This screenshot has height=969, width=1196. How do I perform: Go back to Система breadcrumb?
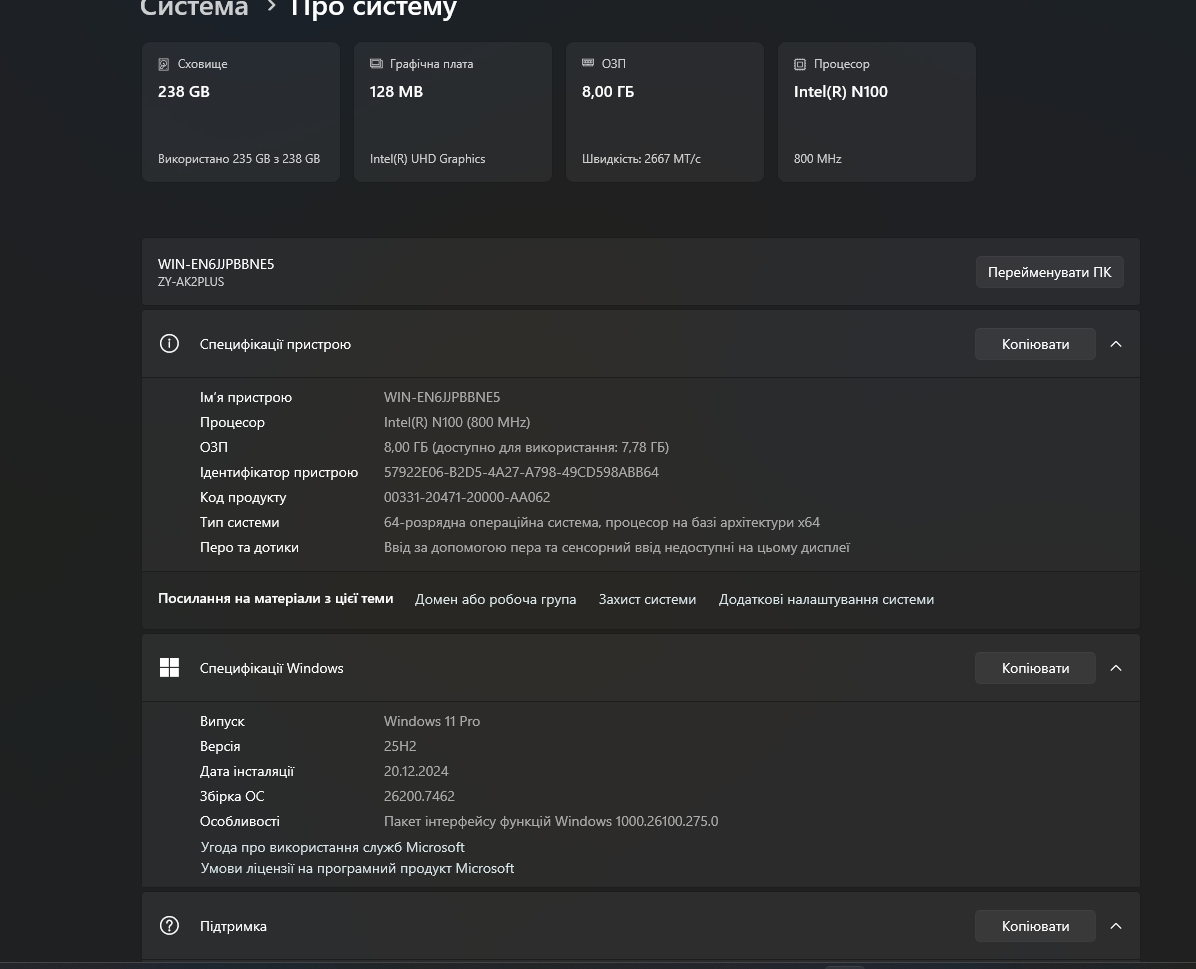[x=194, y=9]
